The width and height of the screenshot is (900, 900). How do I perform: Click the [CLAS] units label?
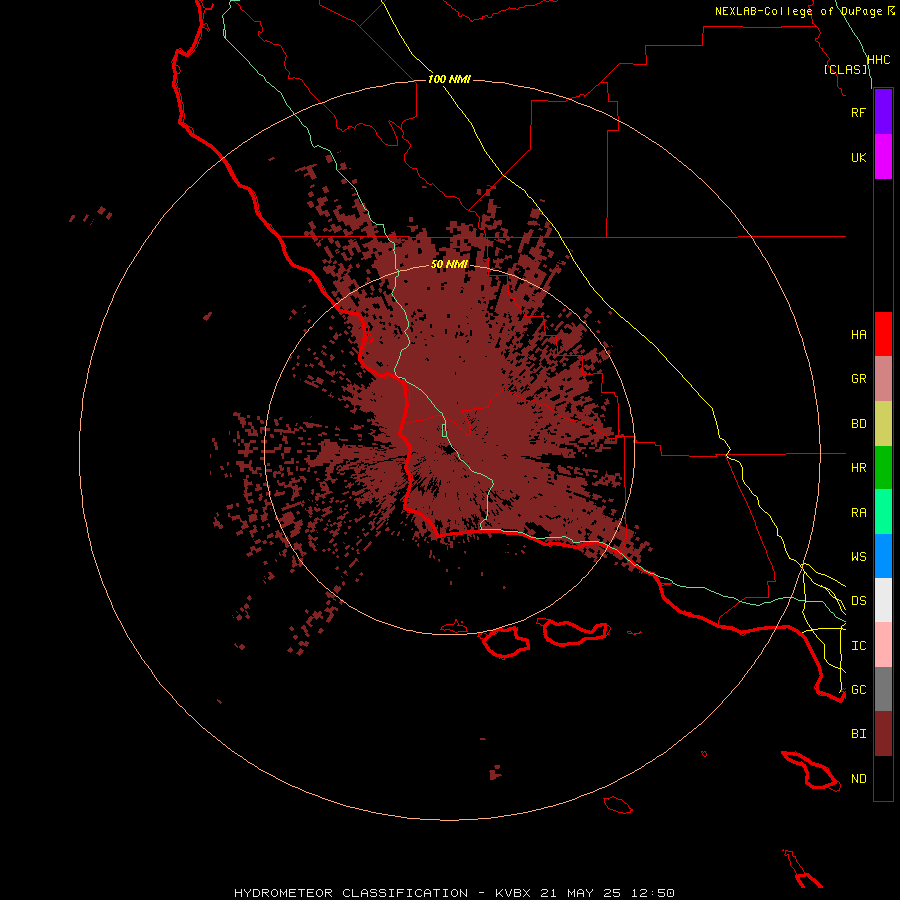point(845,69)
